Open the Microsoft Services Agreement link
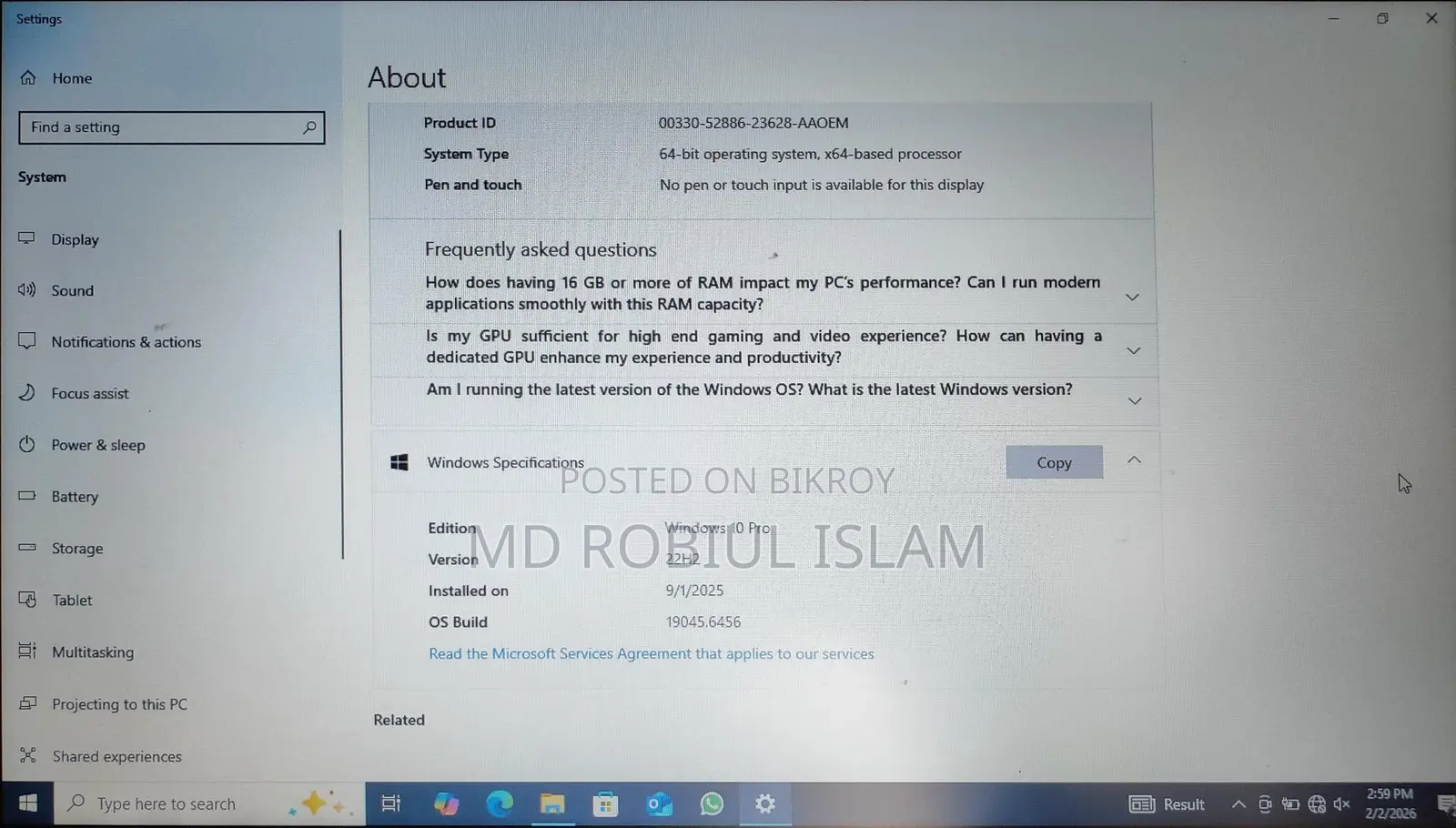Viewport: 1456px width, 828px height. [x=651, y=653]
